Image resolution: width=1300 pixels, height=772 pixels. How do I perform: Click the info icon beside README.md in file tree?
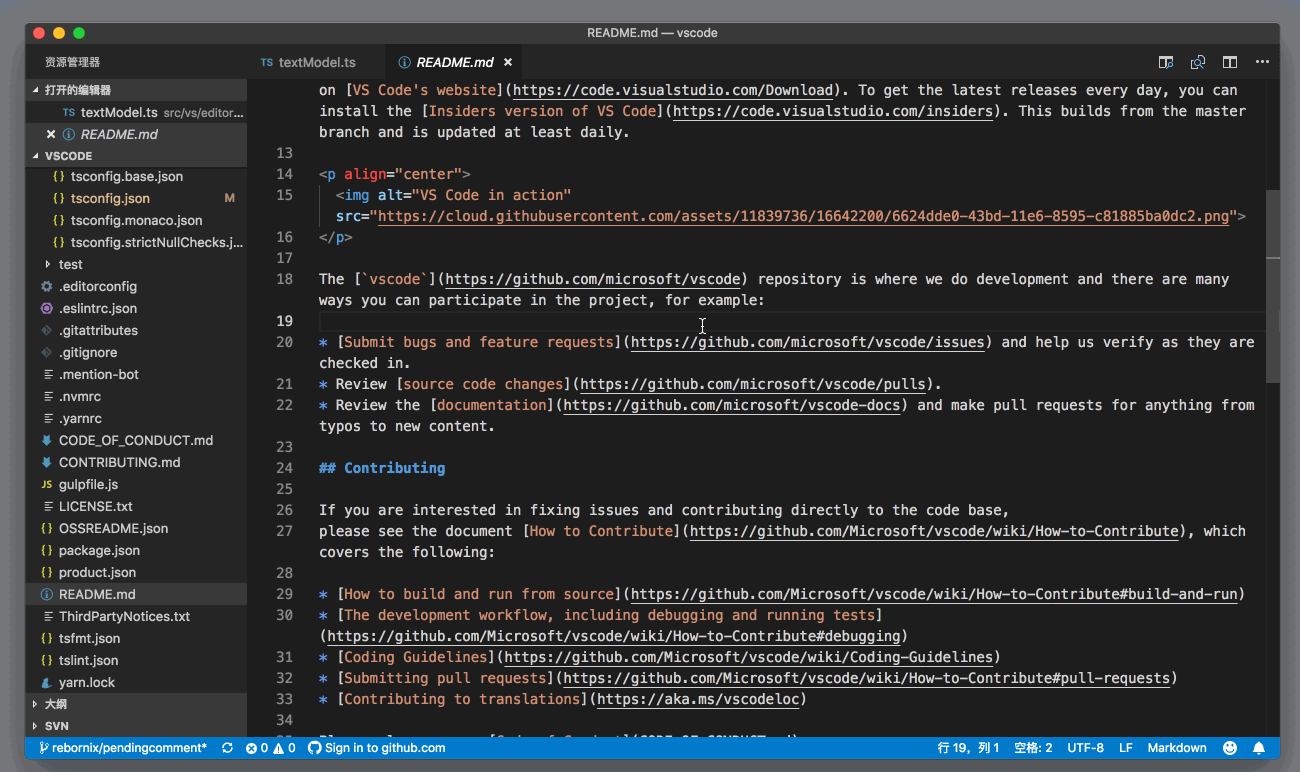pyautogui.click(x=47, y=594)
